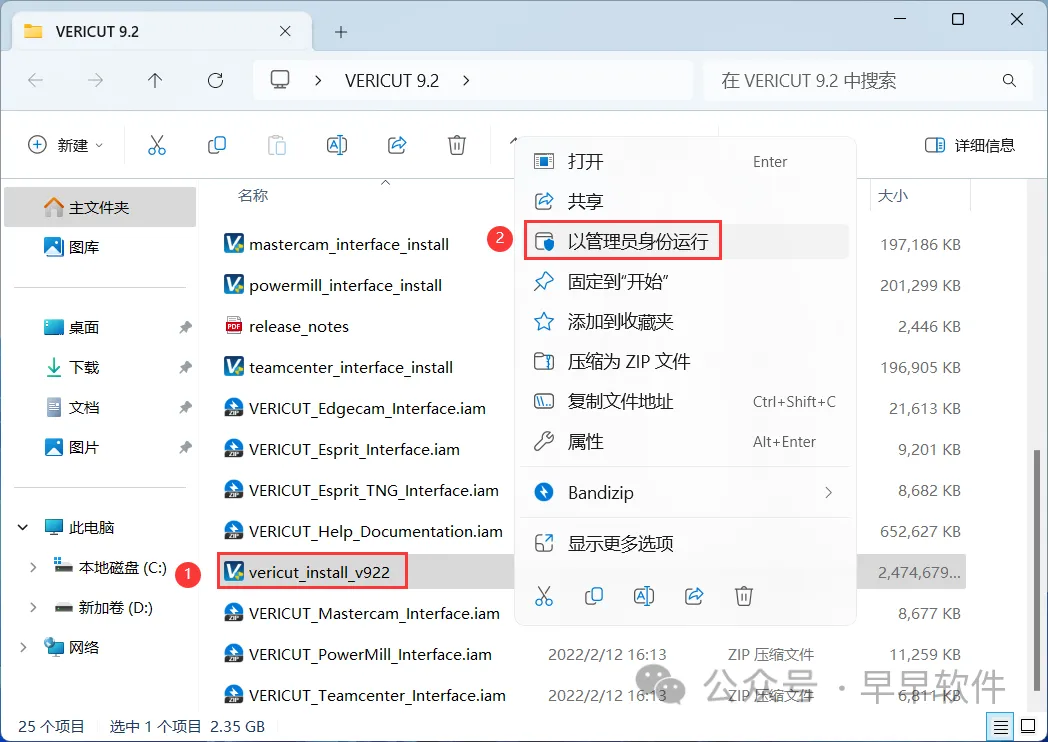Screen dimensions: 1048x742
Task: Expand the 网络 tree node
Action: point(23,647)
